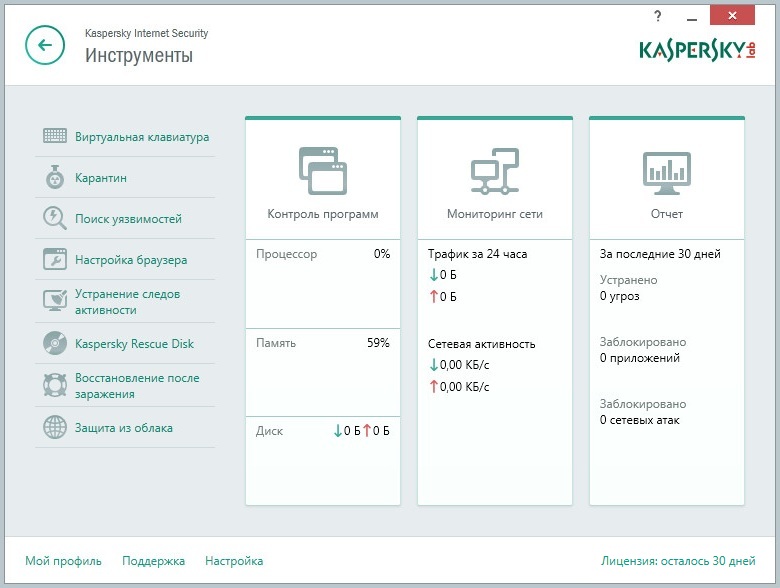Open Отчет label
Viewport: 780px width, 588px height.
[x=667, y=214]
